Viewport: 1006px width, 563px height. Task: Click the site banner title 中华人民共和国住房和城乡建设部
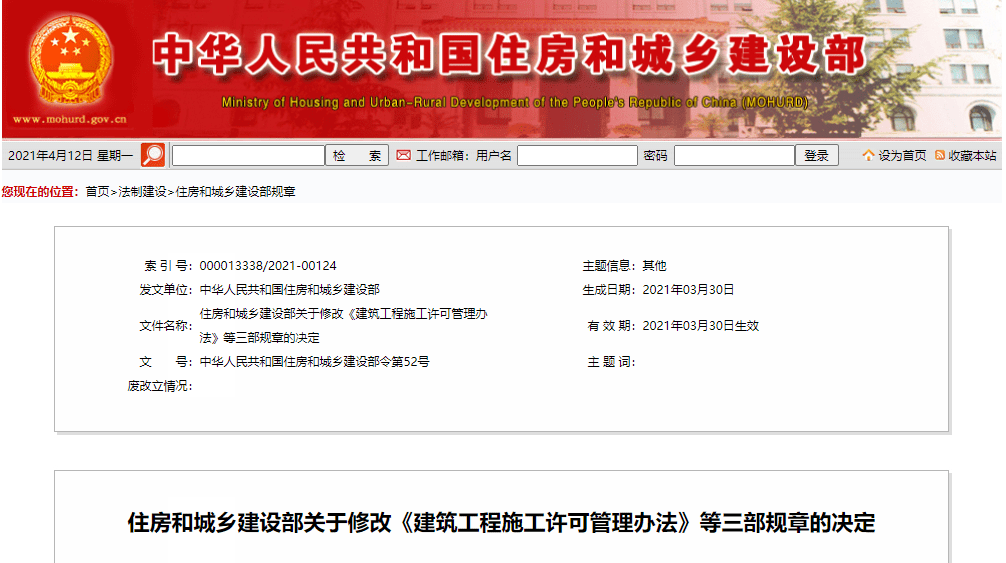click(510, 55)
